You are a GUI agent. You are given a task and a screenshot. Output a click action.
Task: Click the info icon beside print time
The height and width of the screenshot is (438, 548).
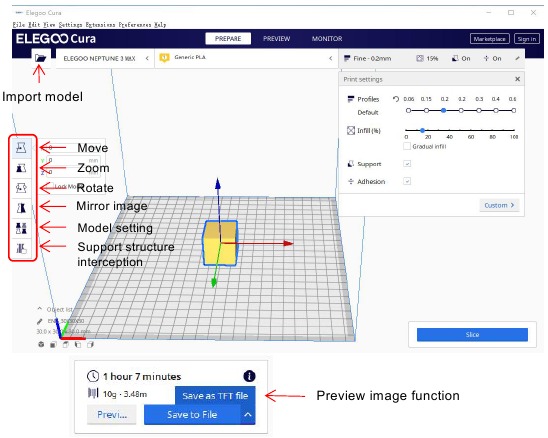(249, 376)
